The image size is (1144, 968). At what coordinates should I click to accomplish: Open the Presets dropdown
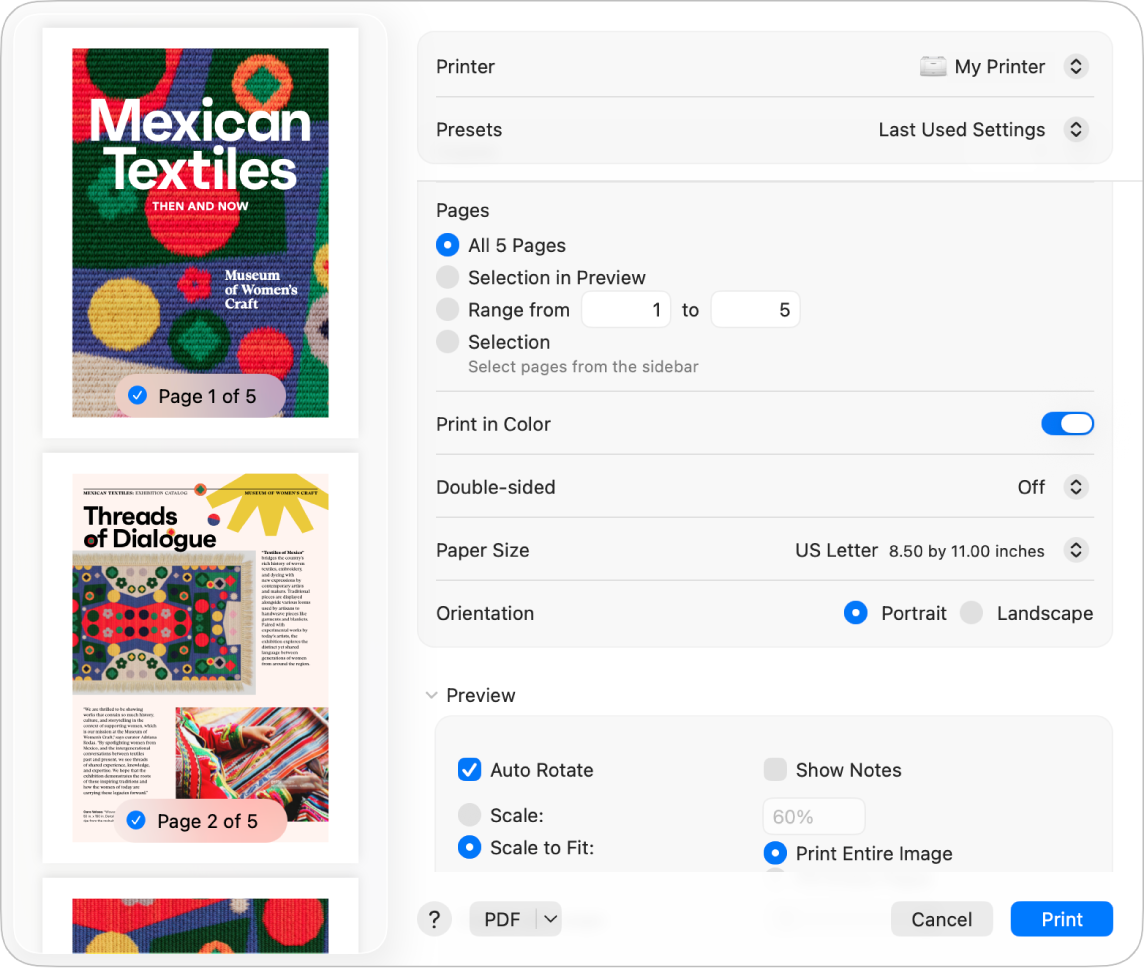pos(1076,129)
